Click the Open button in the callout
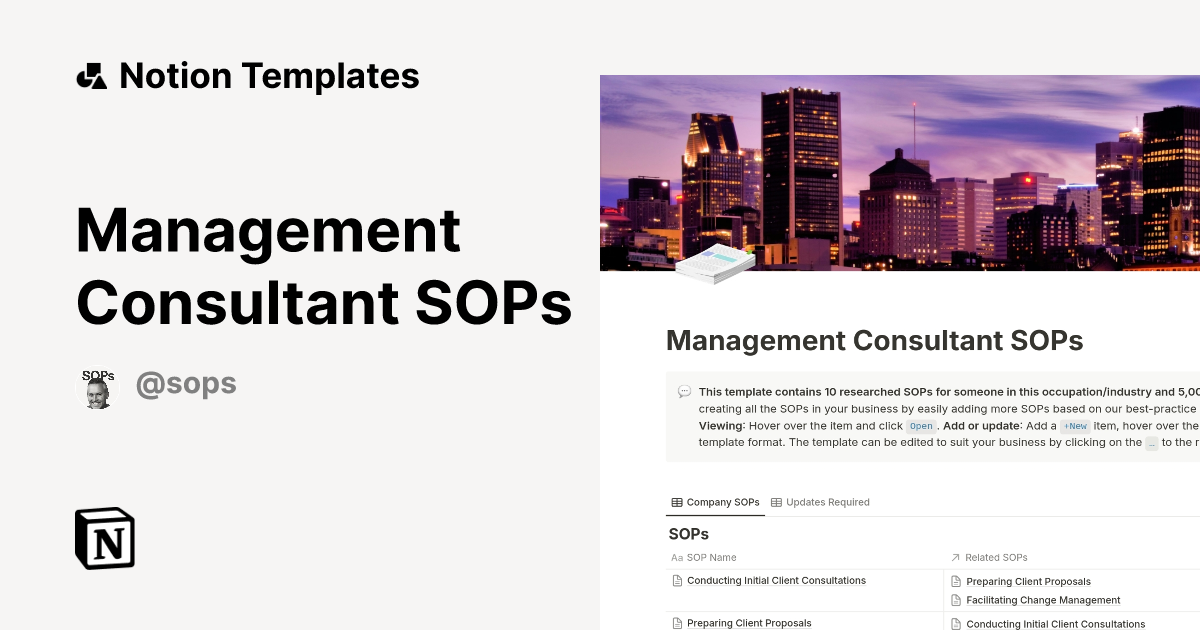1200x630 pixels. pos(920,426)
